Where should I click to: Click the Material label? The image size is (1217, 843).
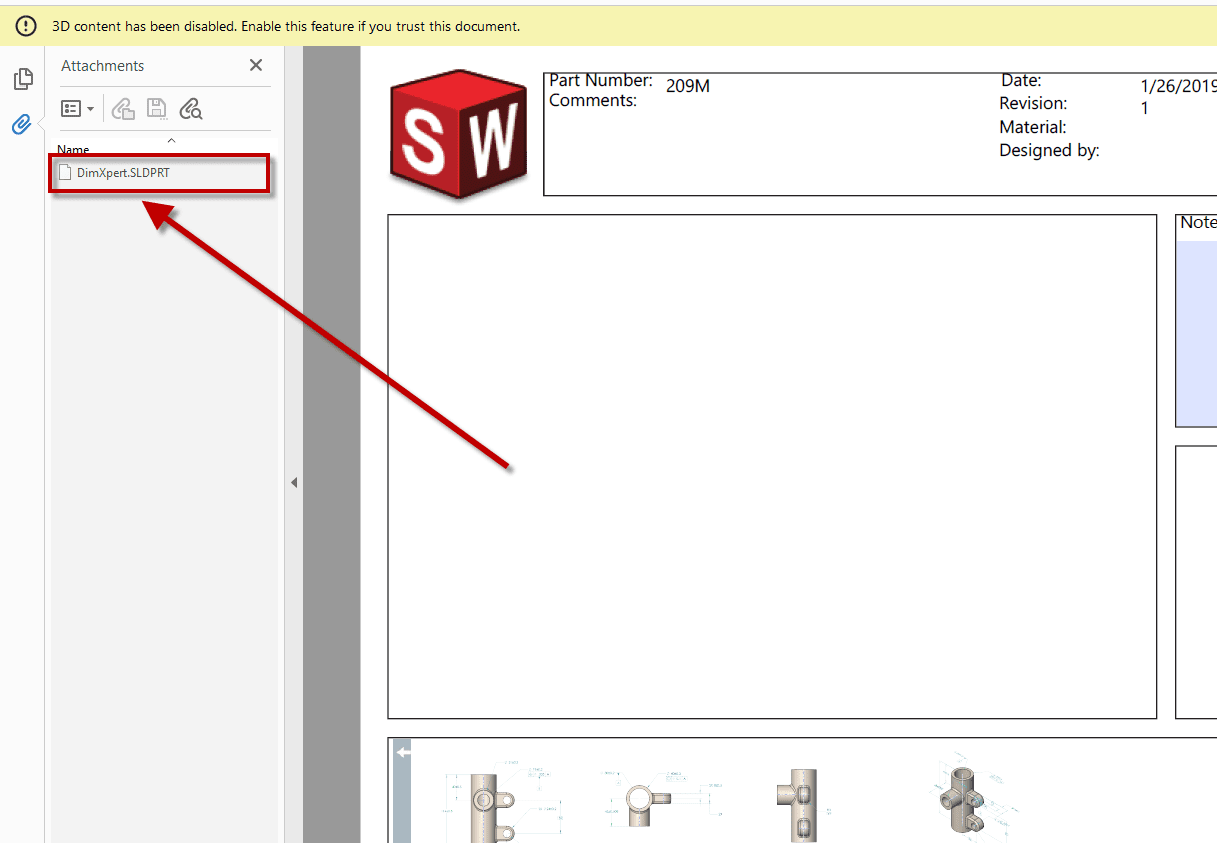(1033, 127)
